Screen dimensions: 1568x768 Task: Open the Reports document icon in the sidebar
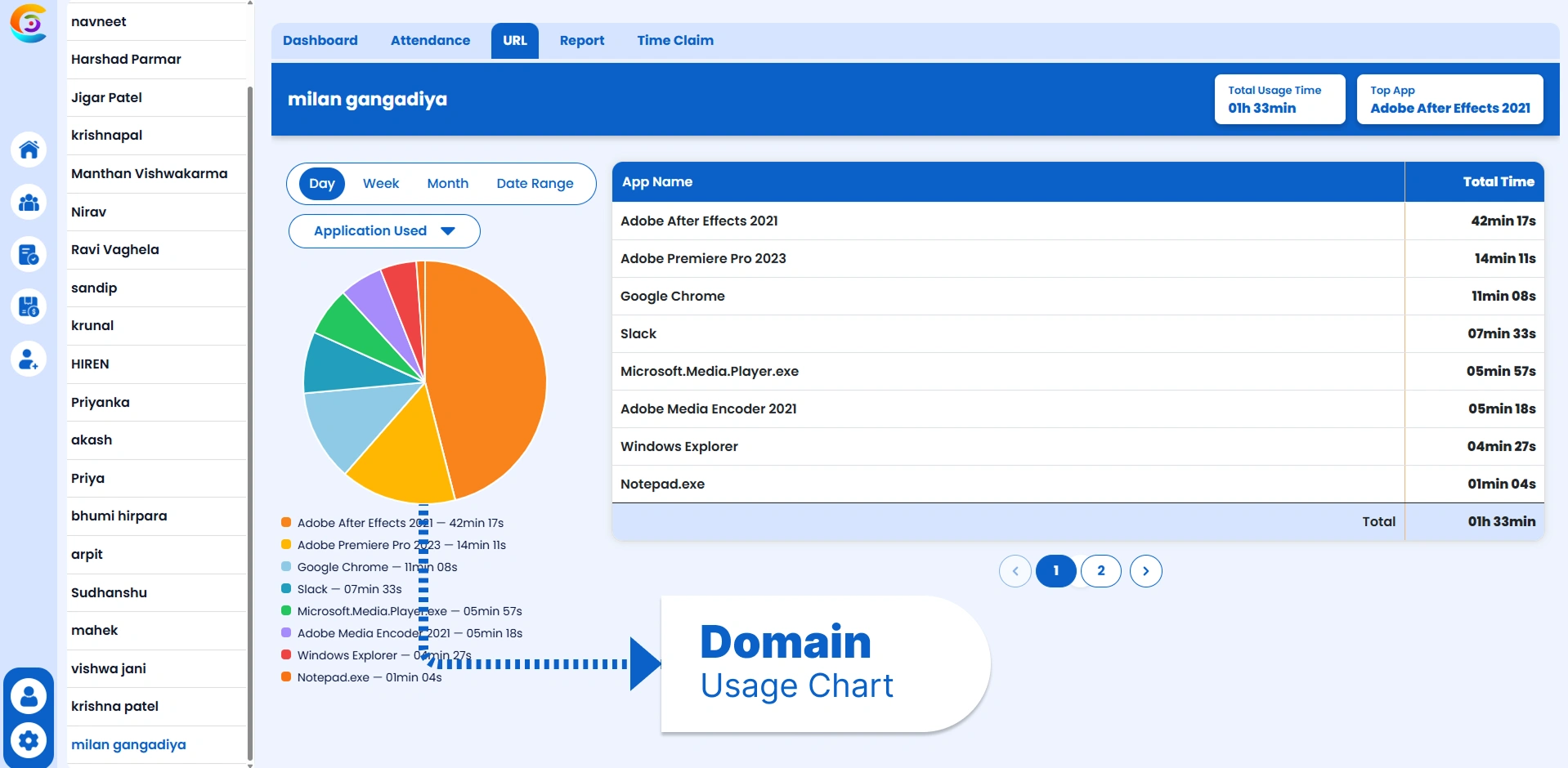pos(29,255)
